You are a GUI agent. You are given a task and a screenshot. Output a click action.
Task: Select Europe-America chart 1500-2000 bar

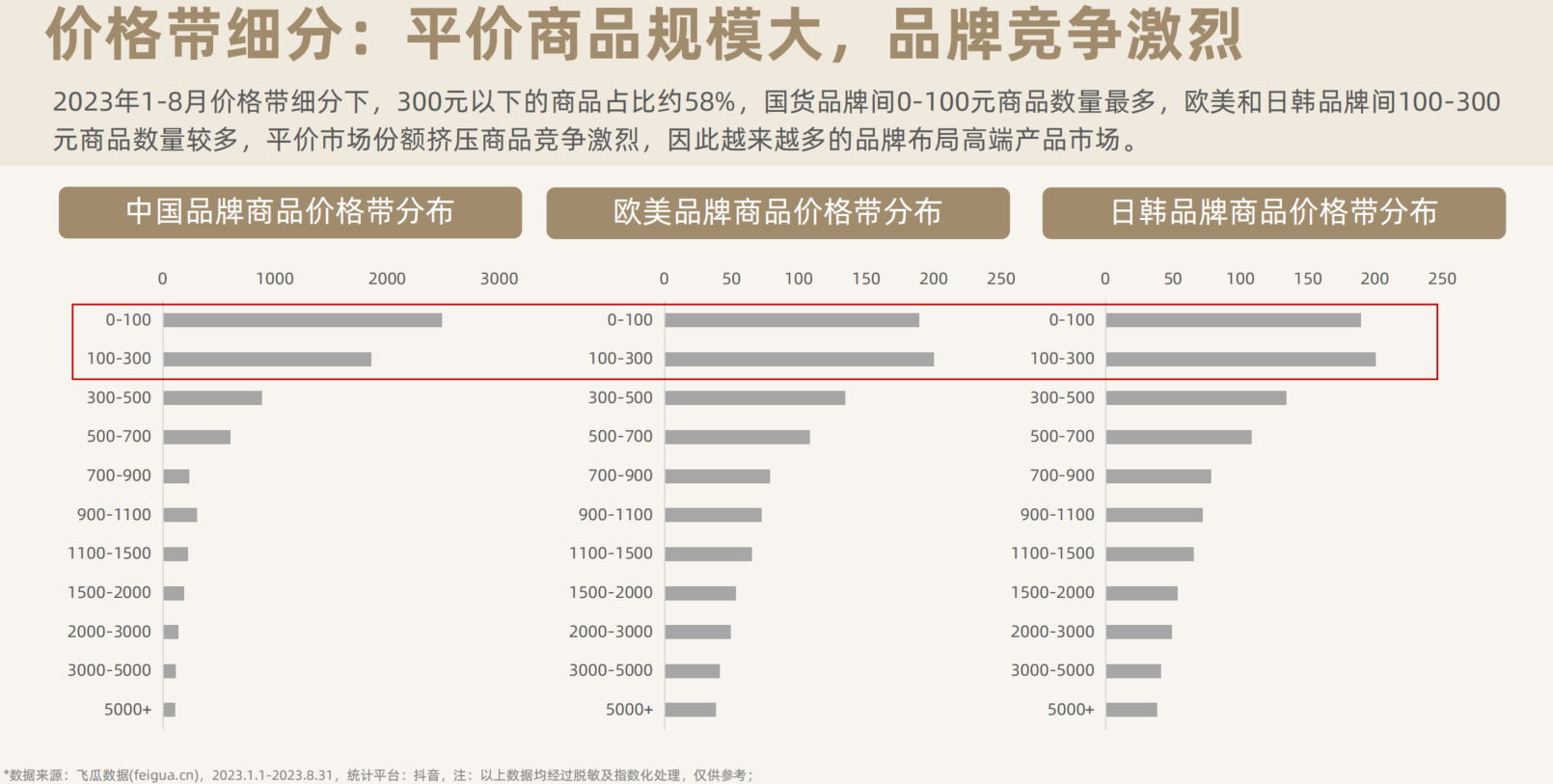700,593
